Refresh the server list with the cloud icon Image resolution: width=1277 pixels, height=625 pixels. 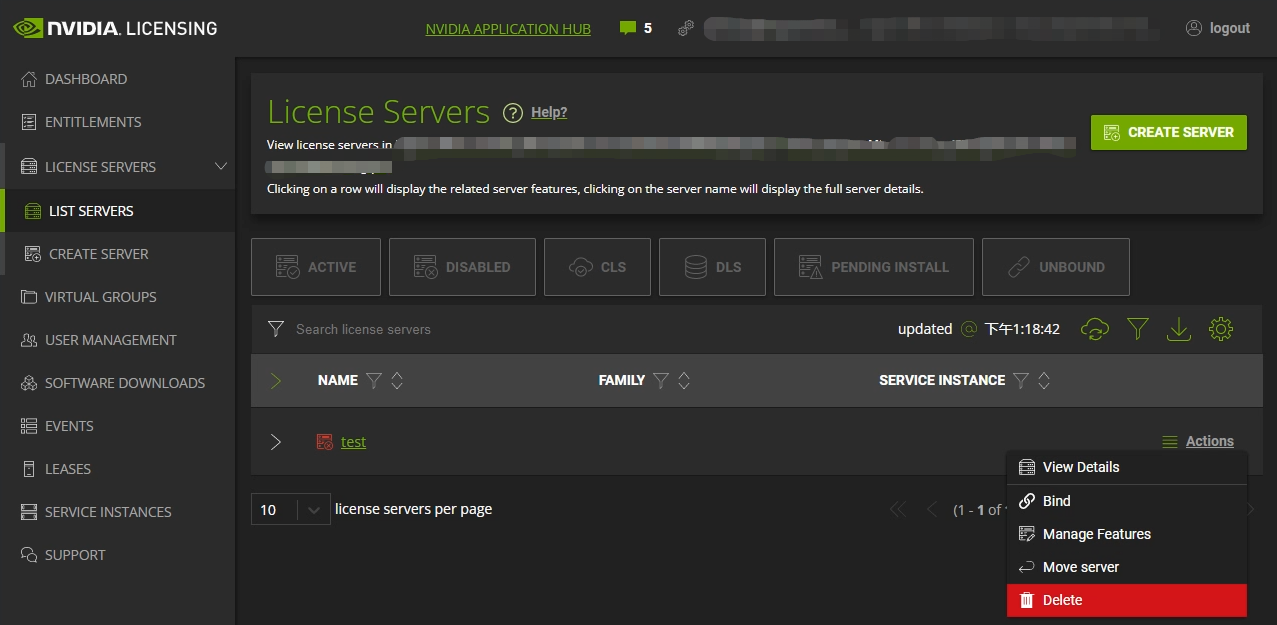point(1095,329)
